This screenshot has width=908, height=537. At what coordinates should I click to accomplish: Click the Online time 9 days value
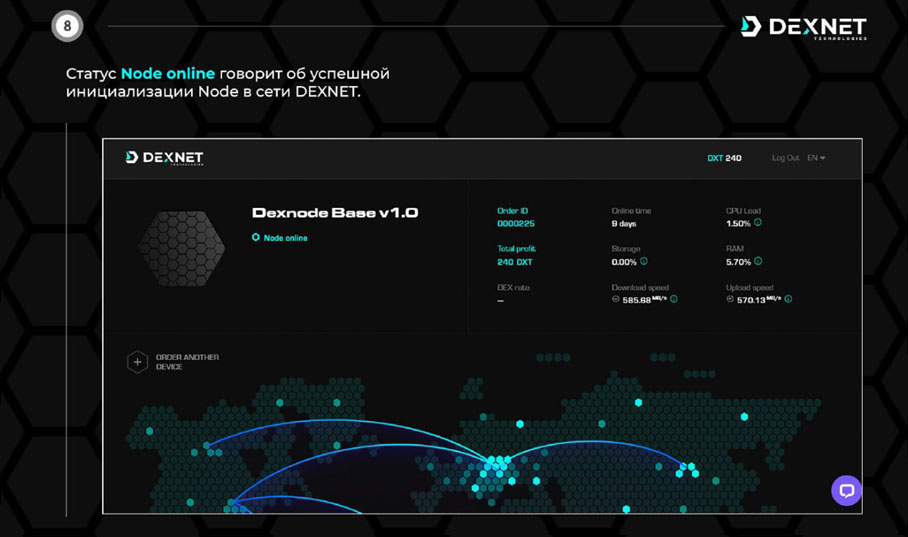(624, 224)
